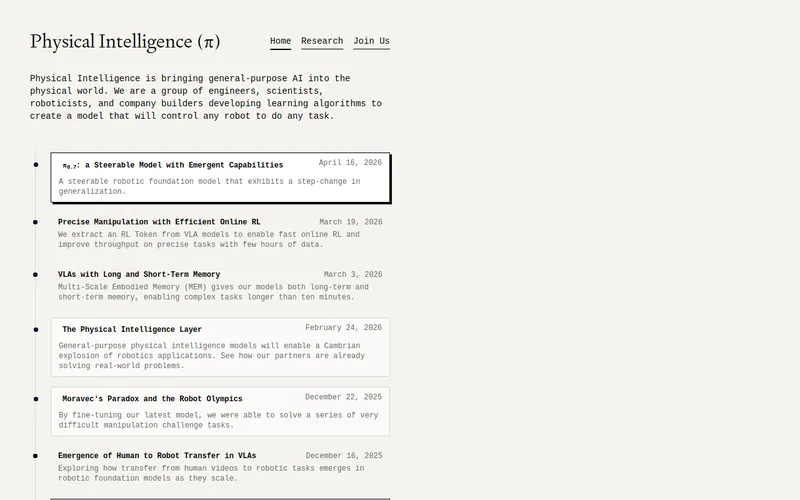
Task: Click timeline dot beside VLAs memory post
Action: tap(35, 274)
